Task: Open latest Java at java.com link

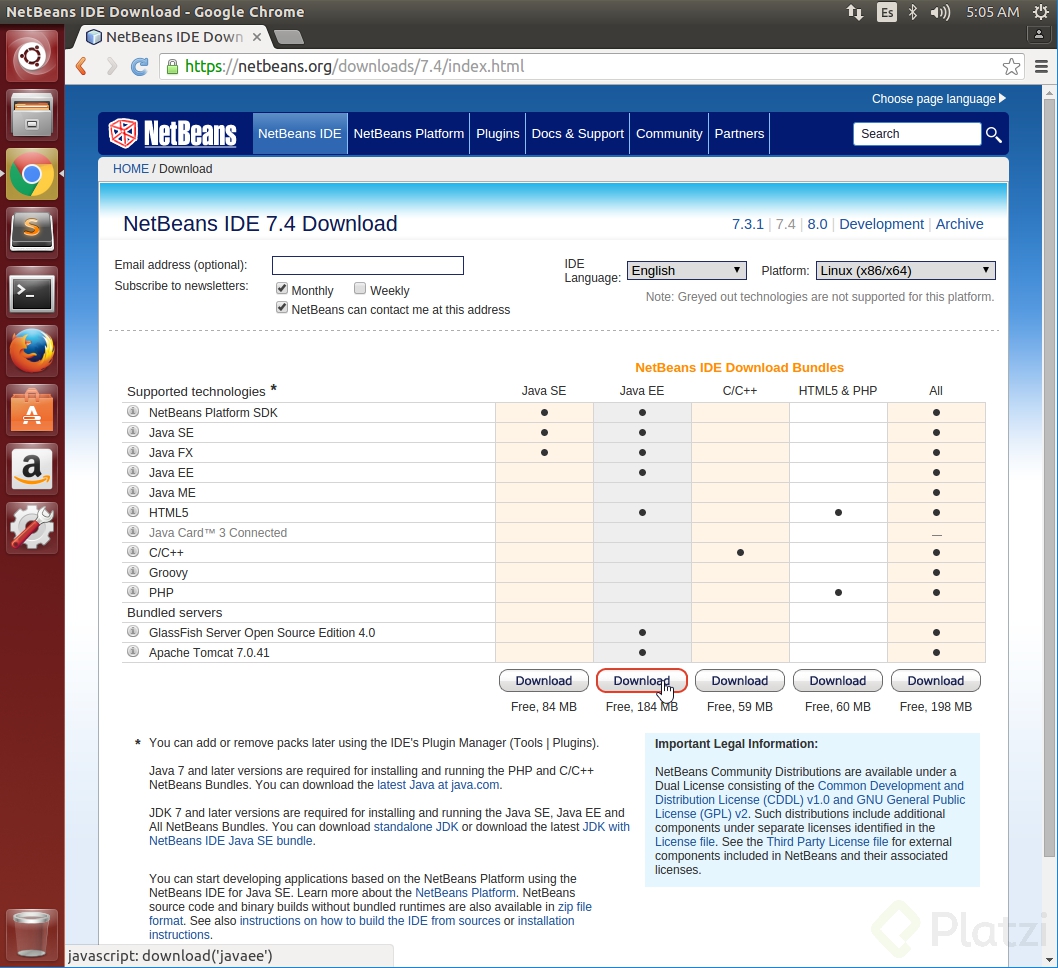Action: pos(438,785)
